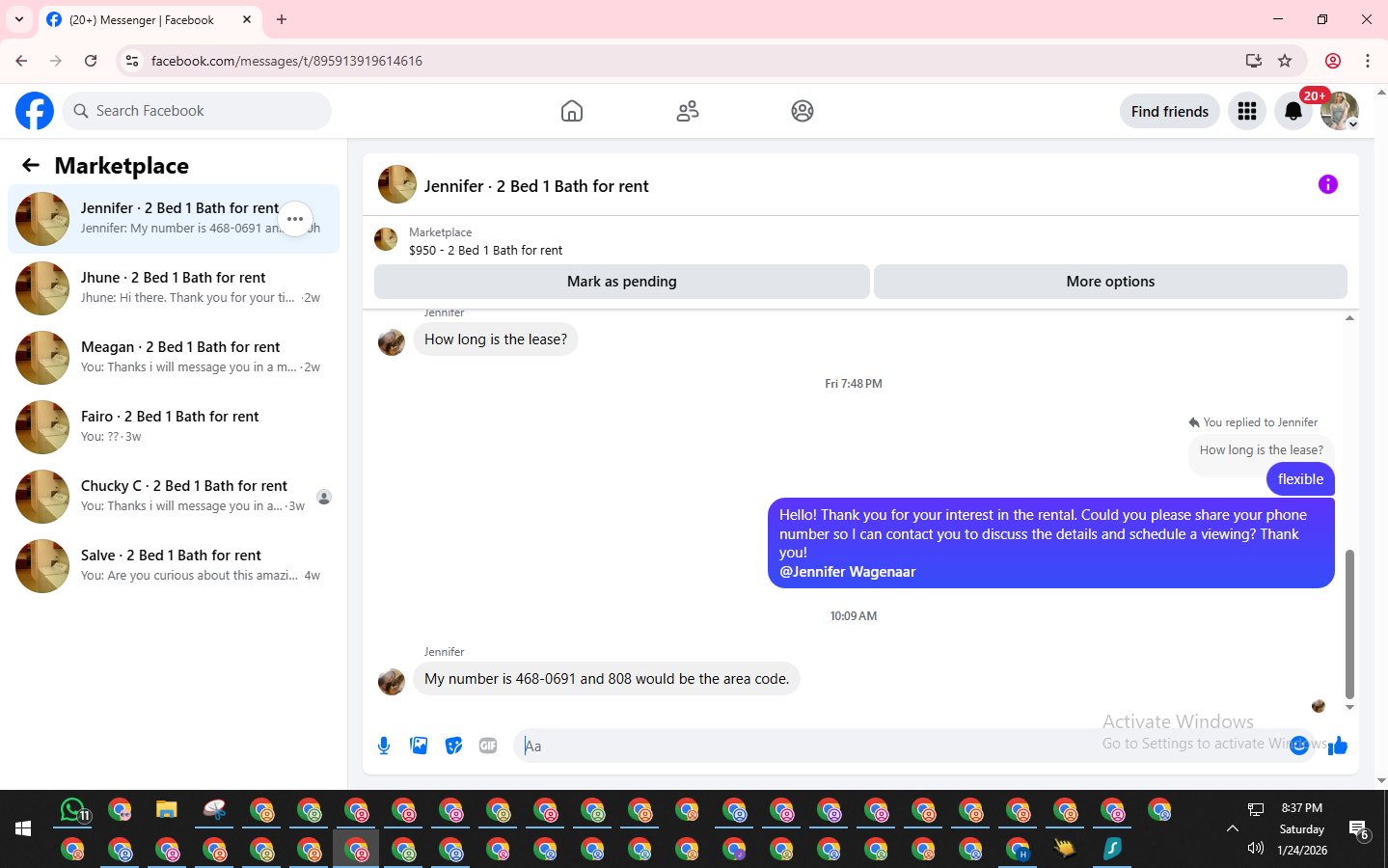Open the $950 2 Bed 1 Bath listing link
This screenshot has height=868, width=1388.
coord(485,250)
